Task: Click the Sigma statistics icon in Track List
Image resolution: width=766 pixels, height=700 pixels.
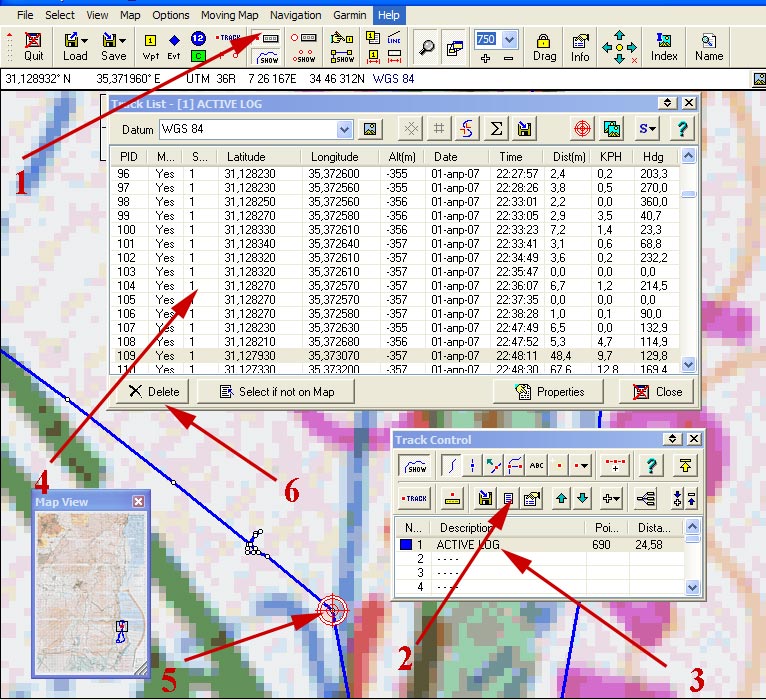Action: pos(496,129)
